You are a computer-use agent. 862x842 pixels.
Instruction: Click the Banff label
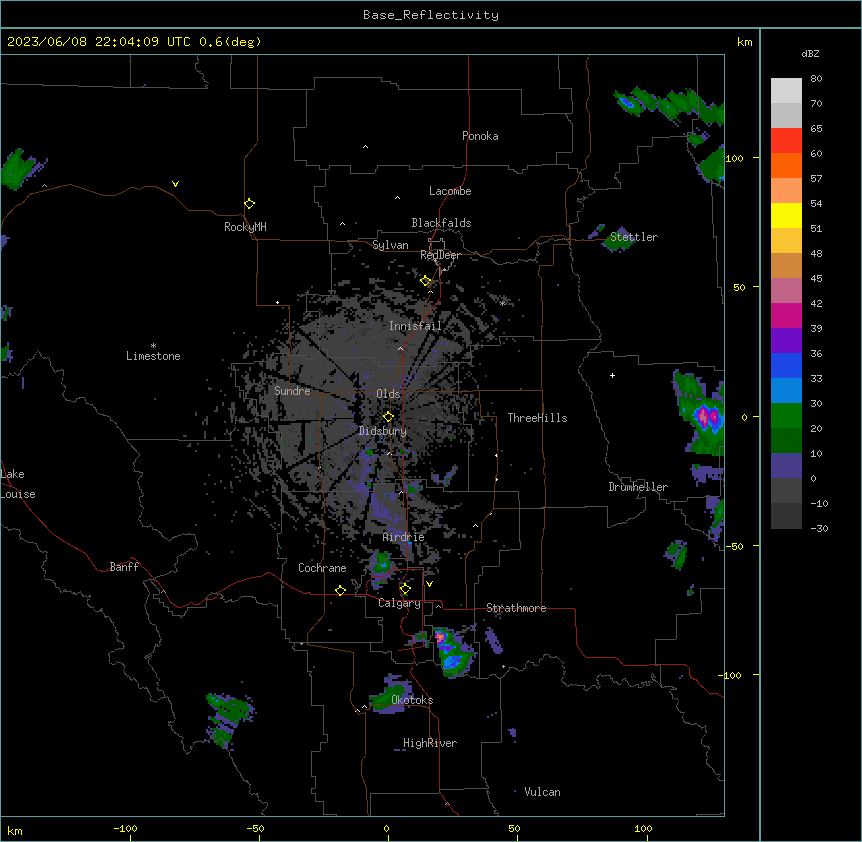(x=124, y=567)
